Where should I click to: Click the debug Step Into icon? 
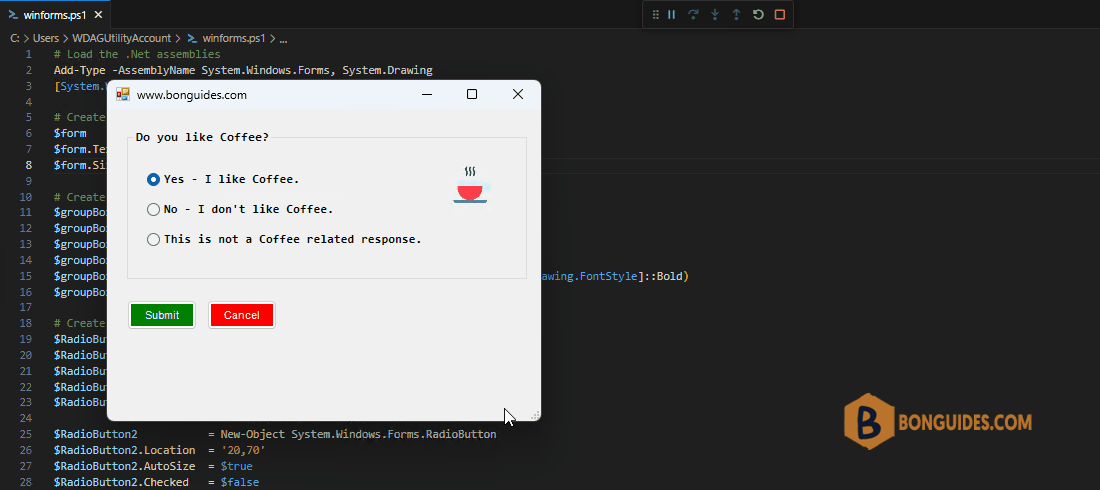(x=715, y=15)
